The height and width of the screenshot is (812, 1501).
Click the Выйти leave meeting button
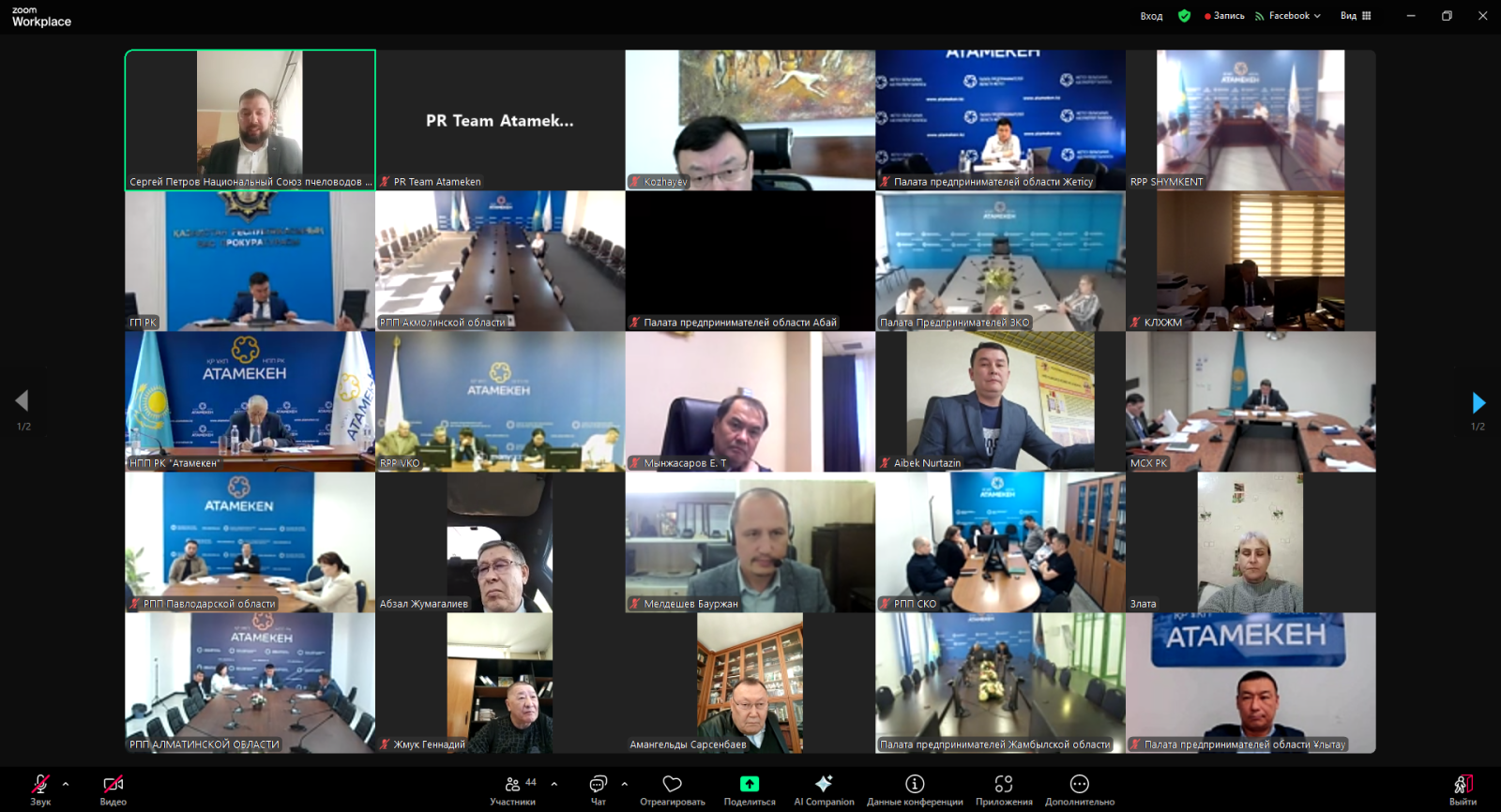[x=1463, y=789]
